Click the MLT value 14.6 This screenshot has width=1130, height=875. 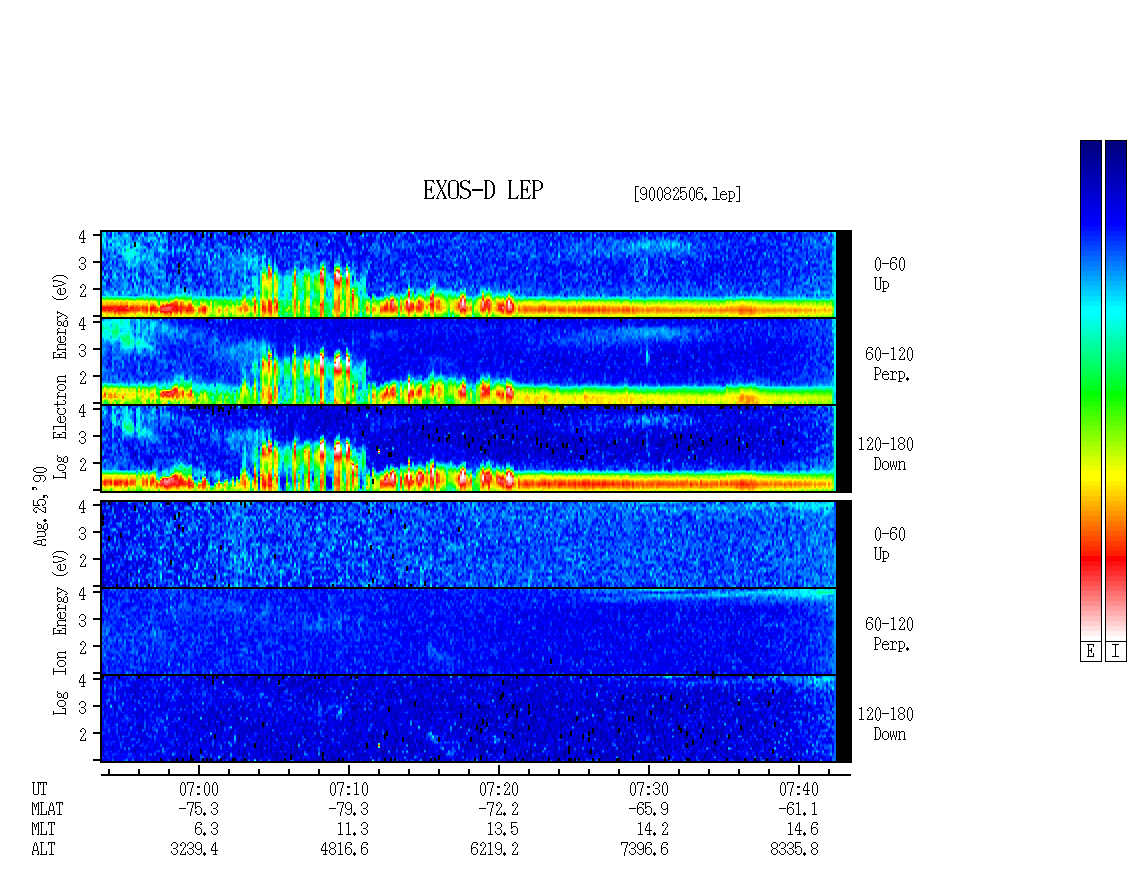(802, 830)
